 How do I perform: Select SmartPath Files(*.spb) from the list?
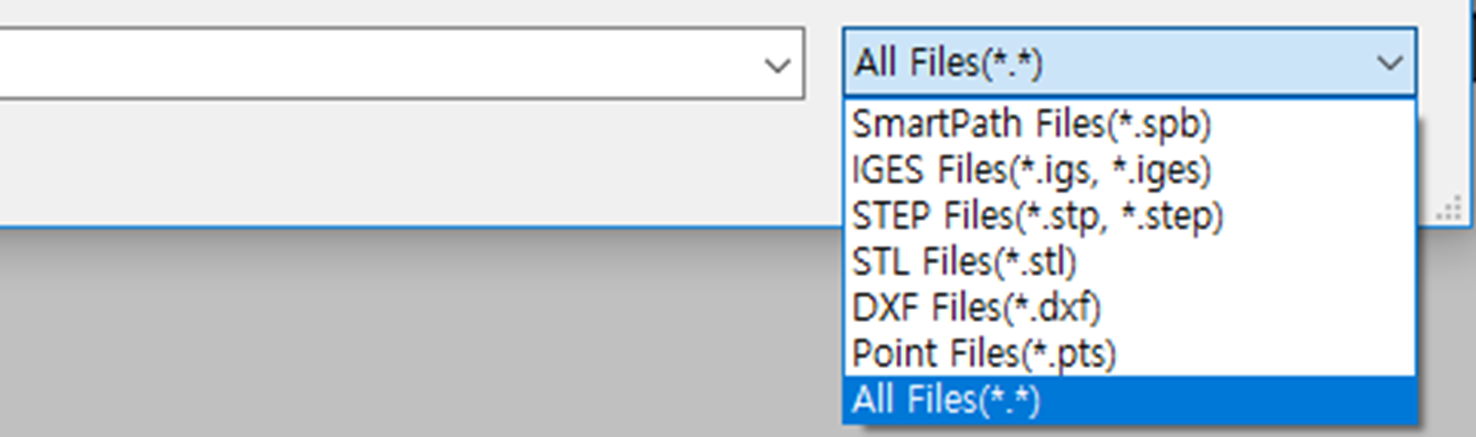[1031, 124]
